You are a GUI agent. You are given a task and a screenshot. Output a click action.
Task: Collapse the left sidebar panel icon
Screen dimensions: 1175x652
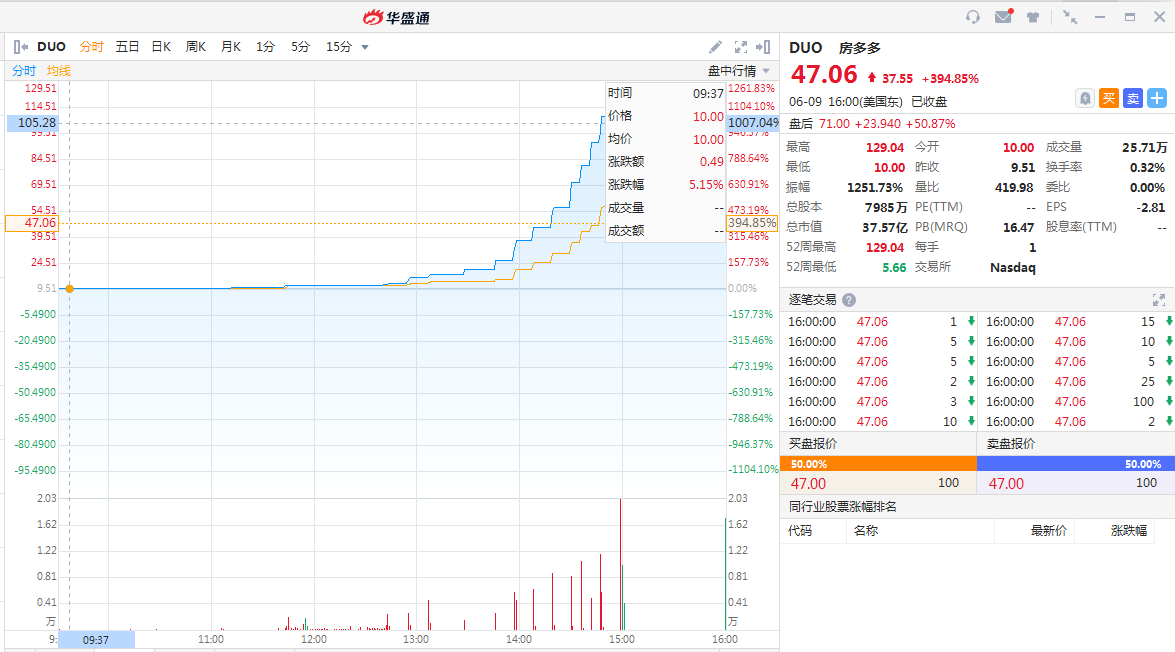tap(21, 46)
